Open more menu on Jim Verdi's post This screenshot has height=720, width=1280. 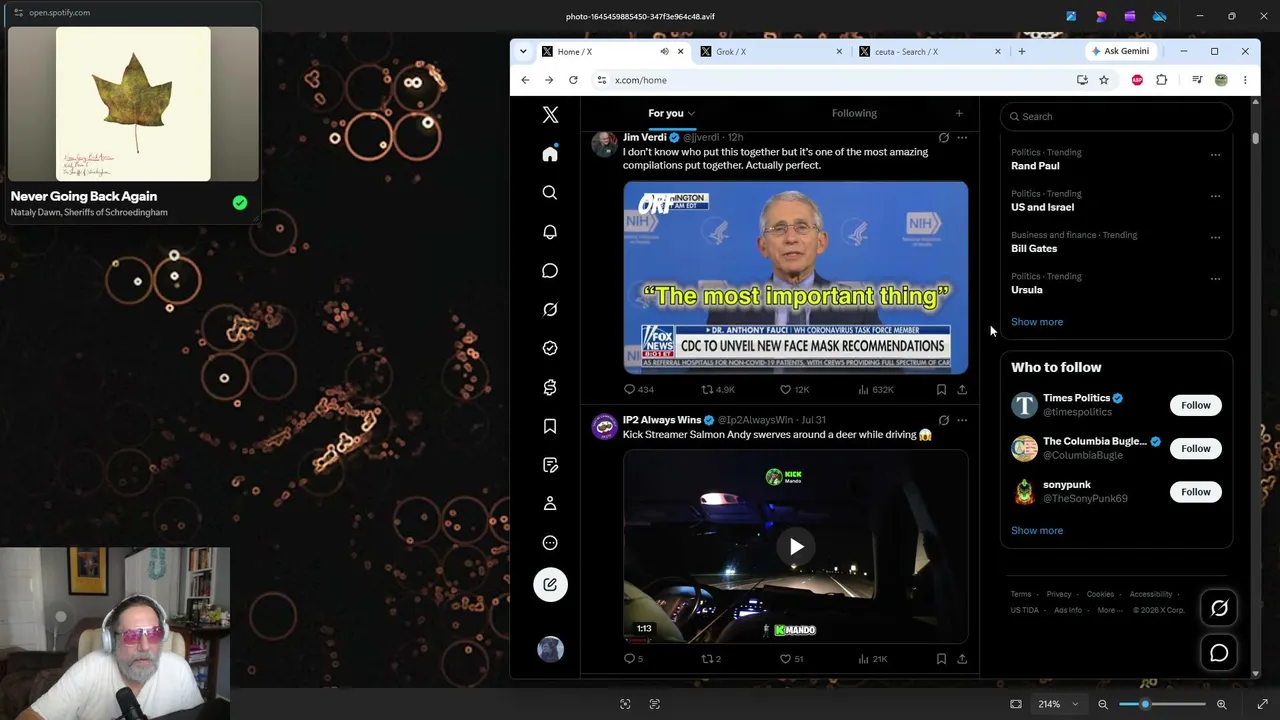[x=962, y=137]
